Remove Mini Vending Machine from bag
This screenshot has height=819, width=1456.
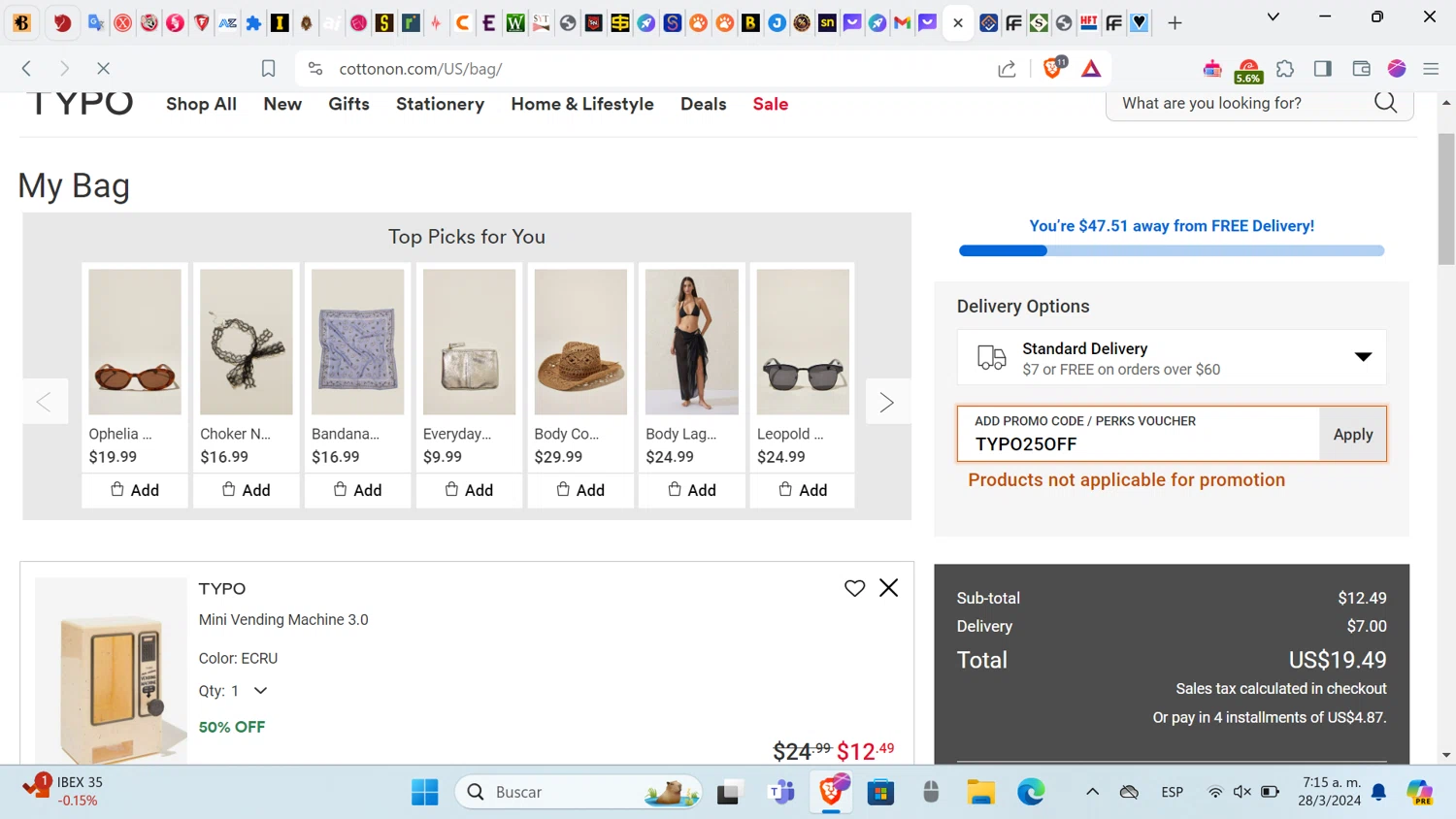(x=888, y=588)
